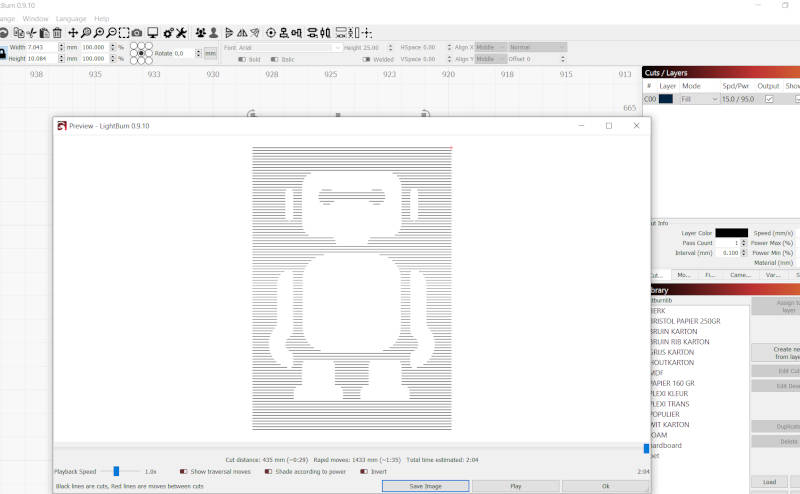Toggle the Invert switch in Preview
The width and height of the screenshot is (800, 494).
click(364, 472)
